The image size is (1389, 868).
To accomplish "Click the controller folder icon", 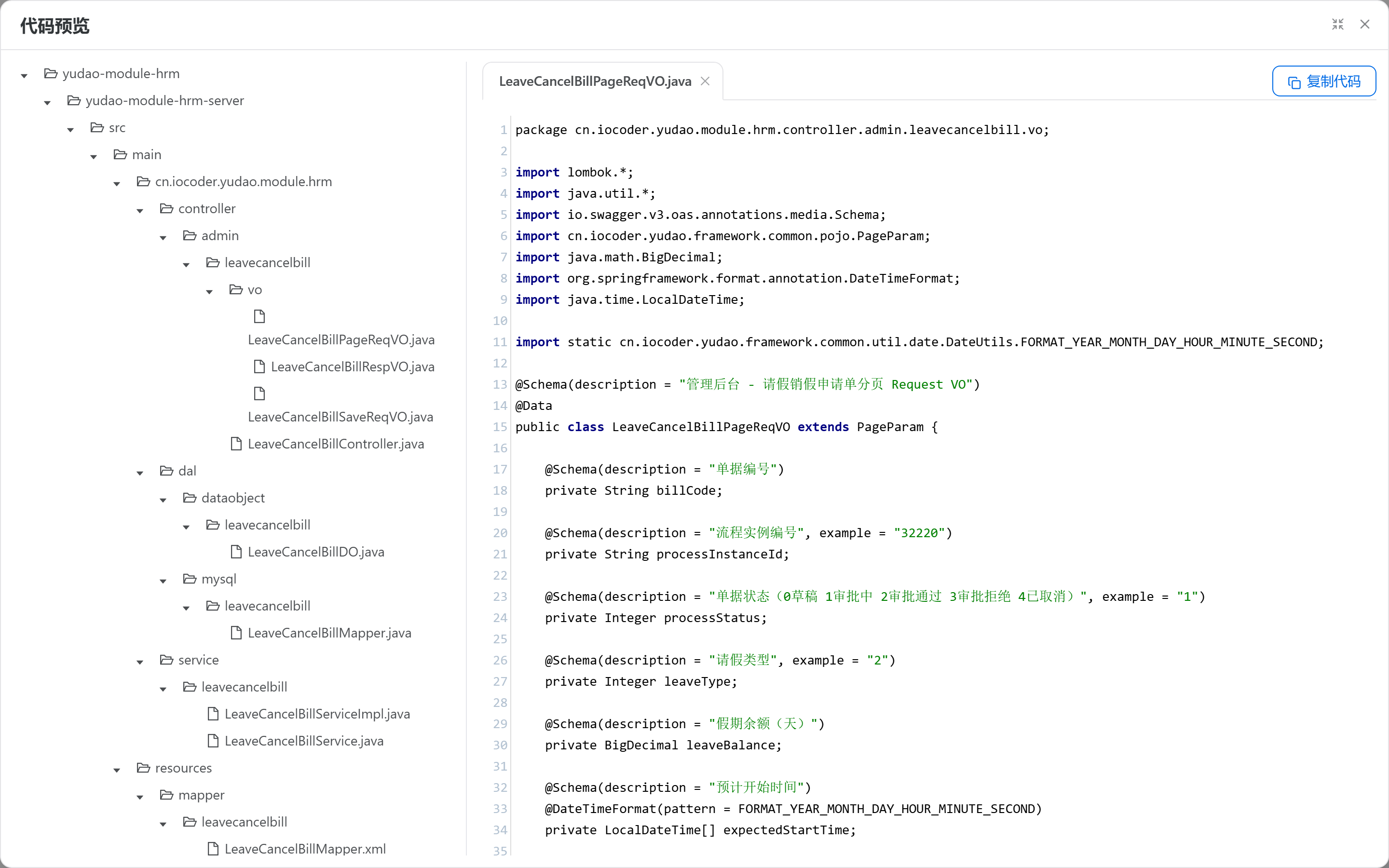I will click(166, 208).
